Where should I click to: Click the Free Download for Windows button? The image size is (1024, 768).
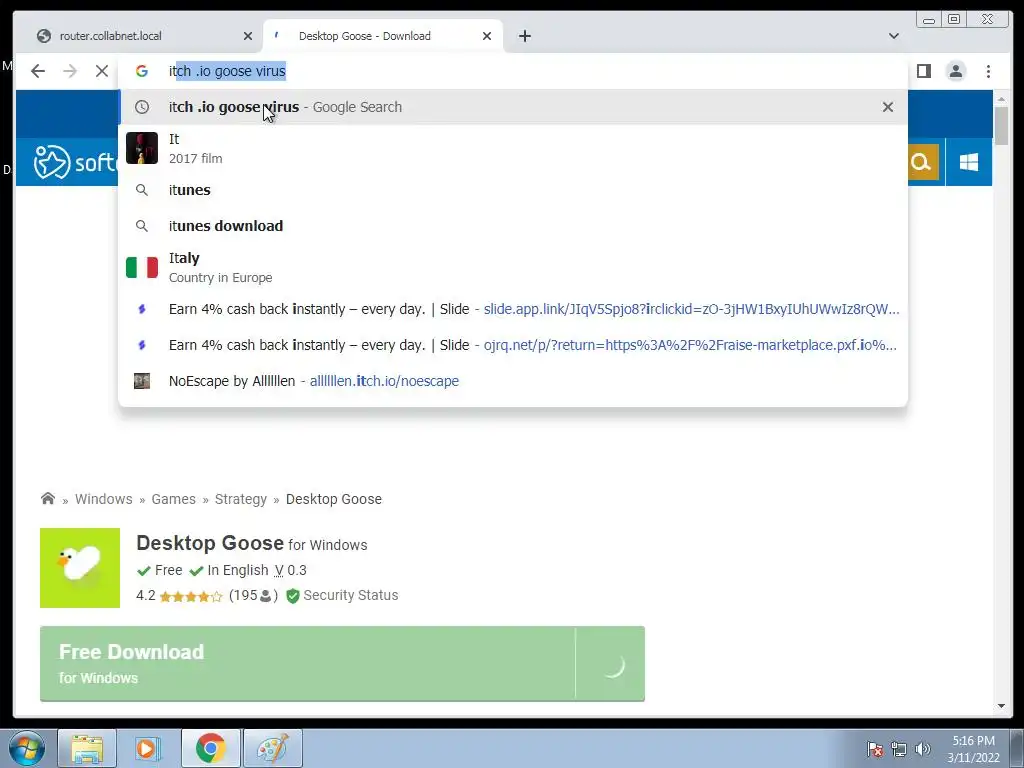coord(342,664)
